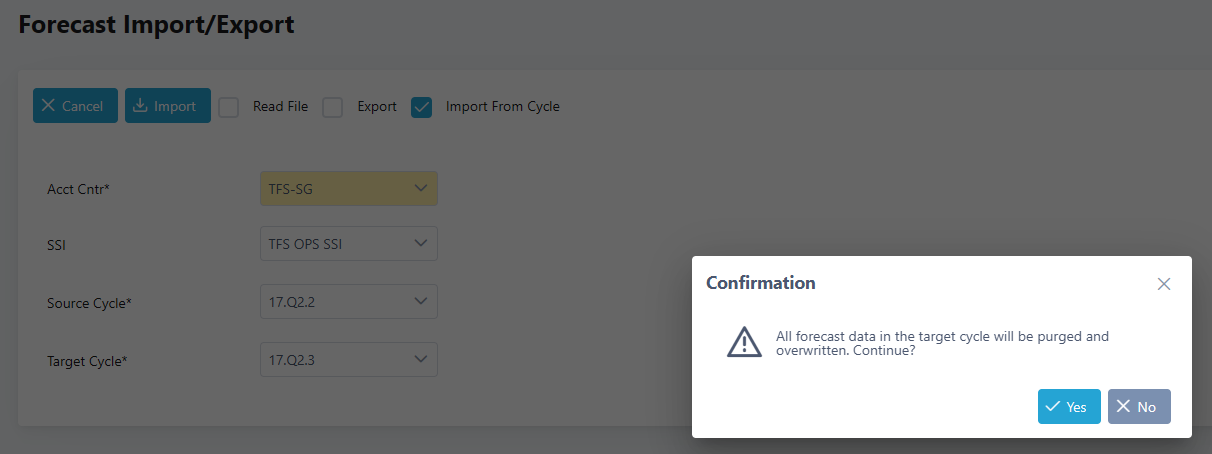
Task: Select the Target Cycle* field label
Action: 88,361
